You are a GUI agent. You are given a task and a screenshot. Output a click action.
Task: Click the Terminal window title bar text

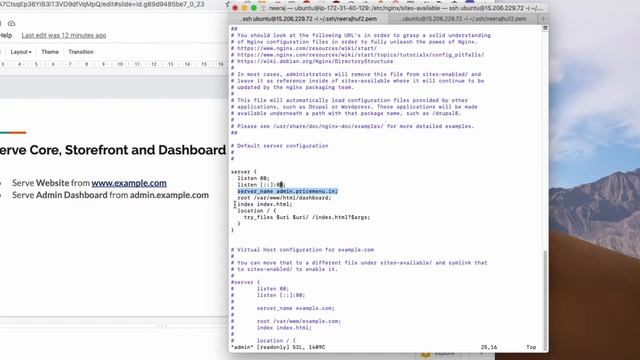[406, 8]
